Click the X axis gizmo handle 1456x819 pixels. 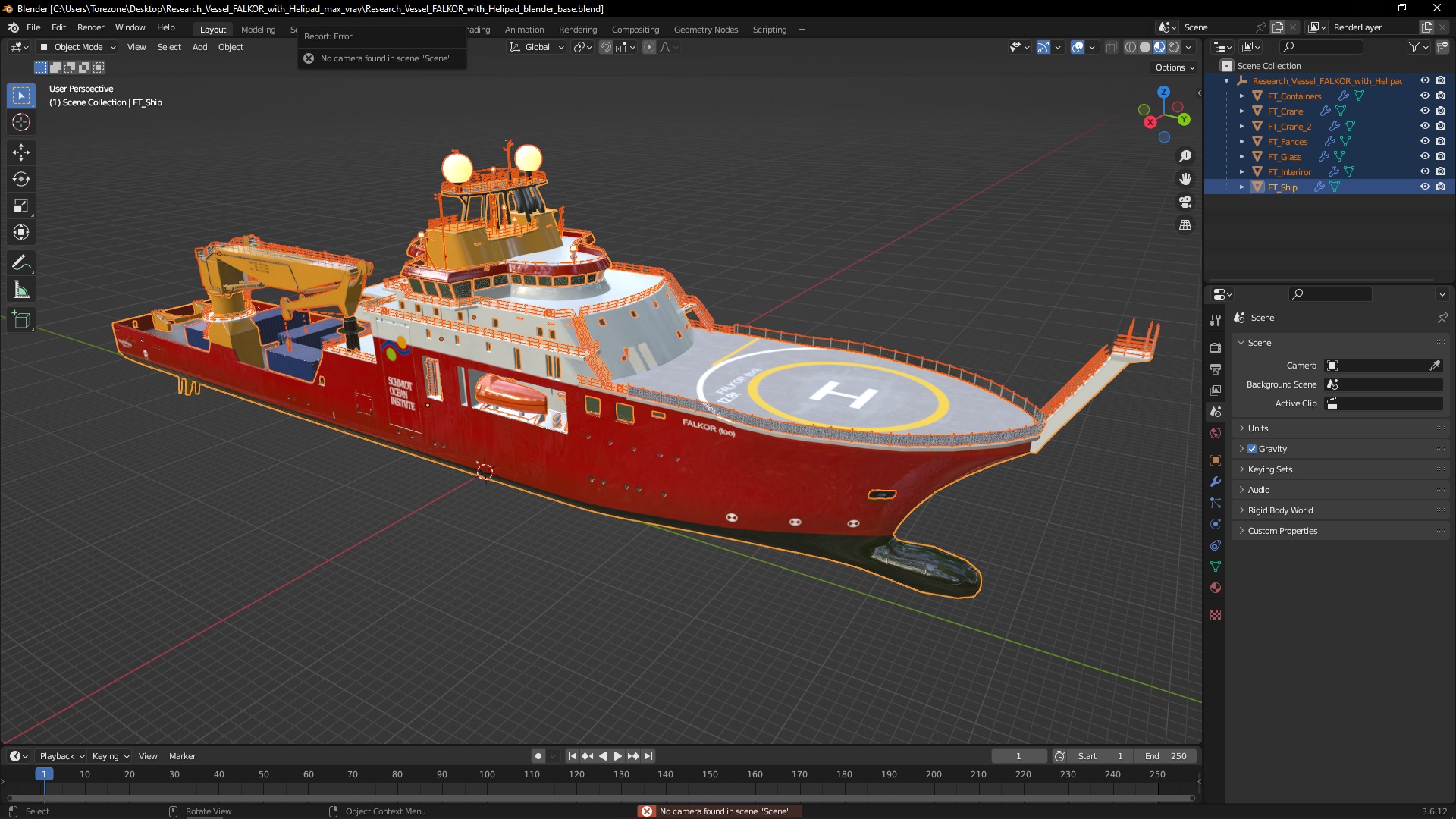[x=1150, y=122]
